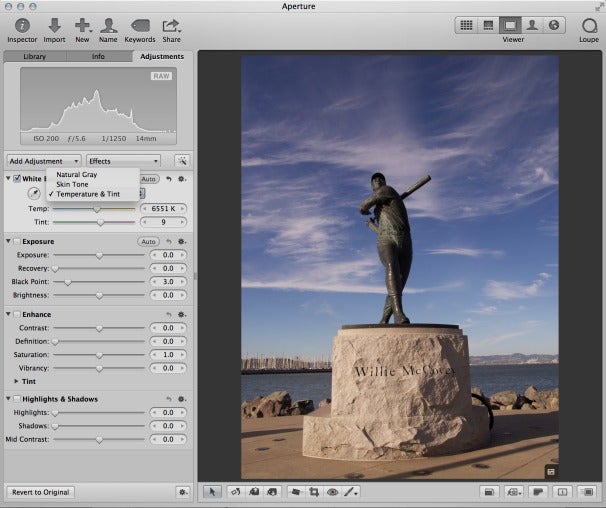Image resolution: width=606 pixels, height=508 pixels.
Task: Open the Quick Brushes menu
Action: click(351, 492)
